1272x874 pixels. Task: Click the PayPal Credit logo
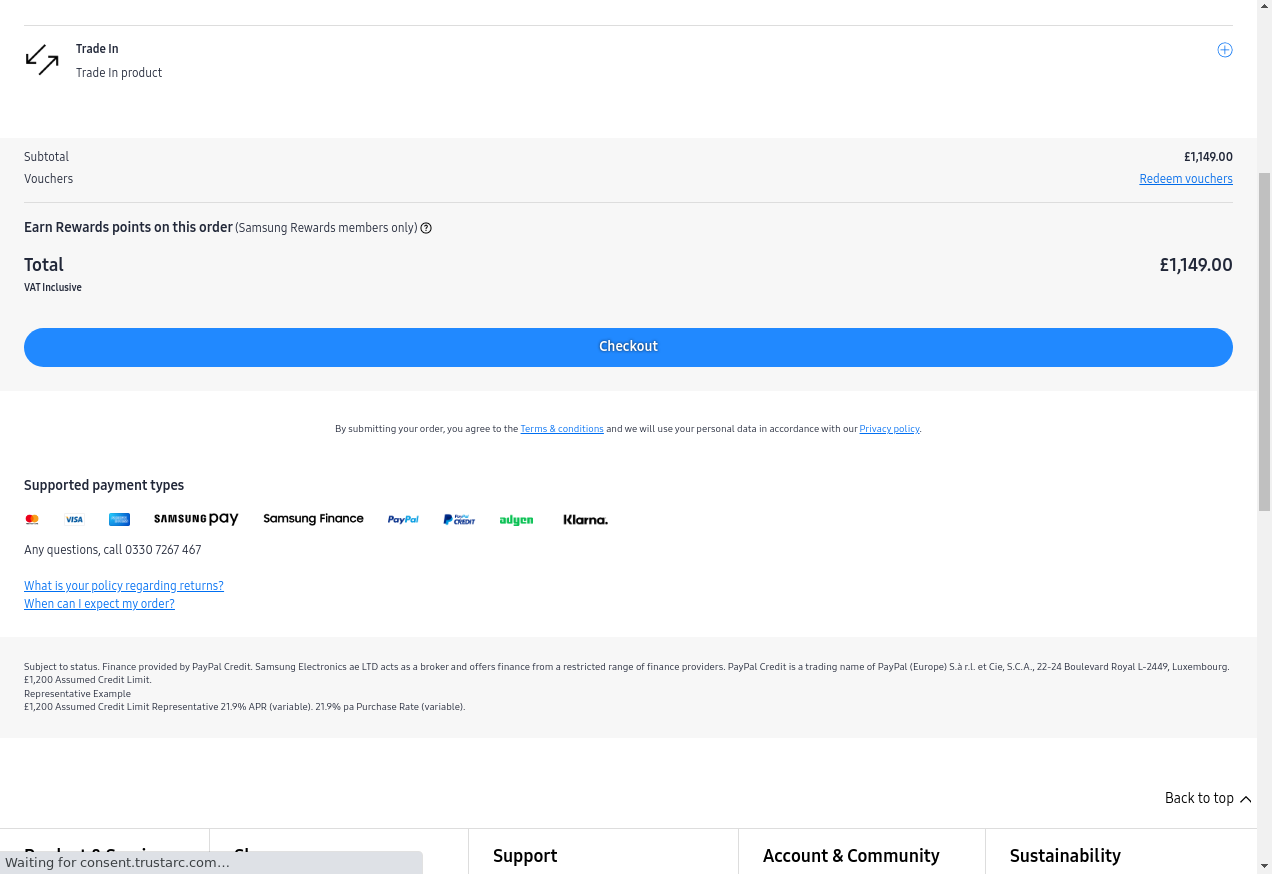459,520
